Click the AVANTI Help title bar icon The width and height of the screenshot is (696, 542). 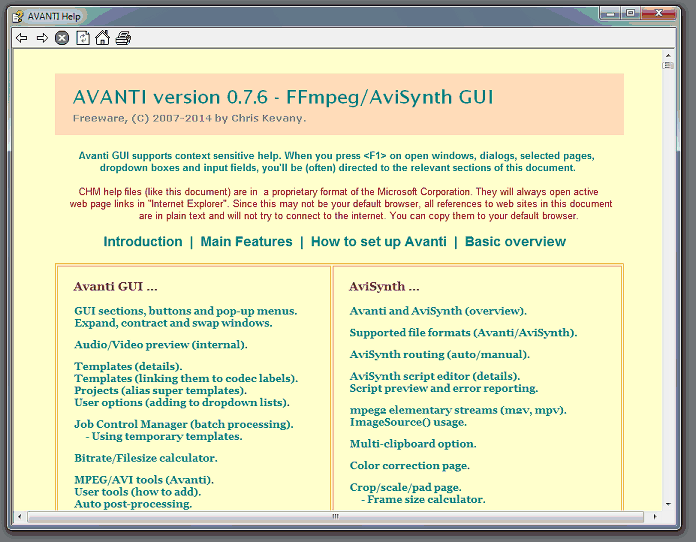tap(18, 17)
